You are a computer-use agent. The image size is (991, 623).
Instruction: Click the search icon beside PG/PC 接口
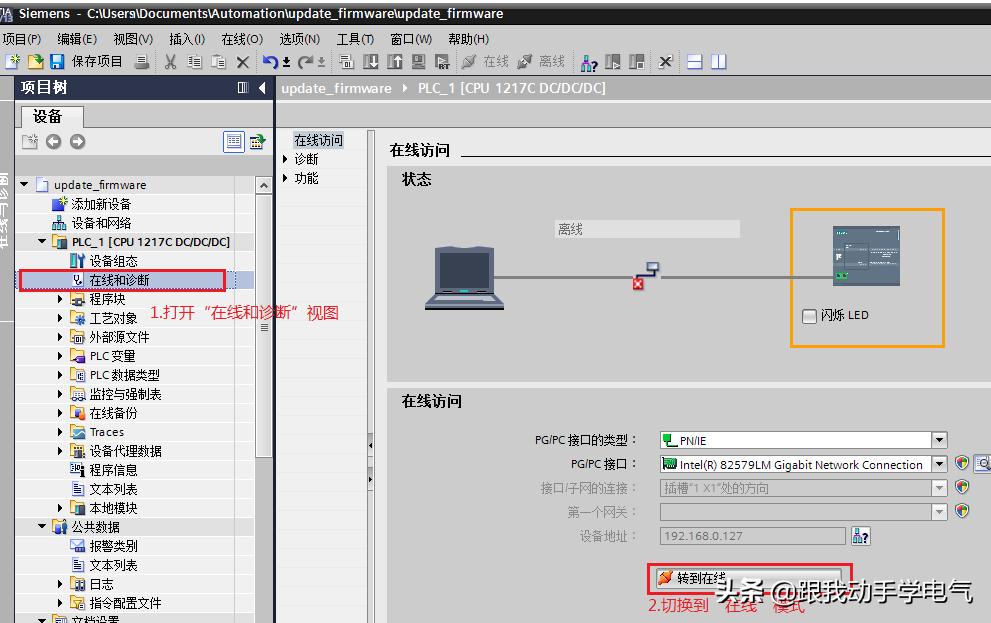983,464
